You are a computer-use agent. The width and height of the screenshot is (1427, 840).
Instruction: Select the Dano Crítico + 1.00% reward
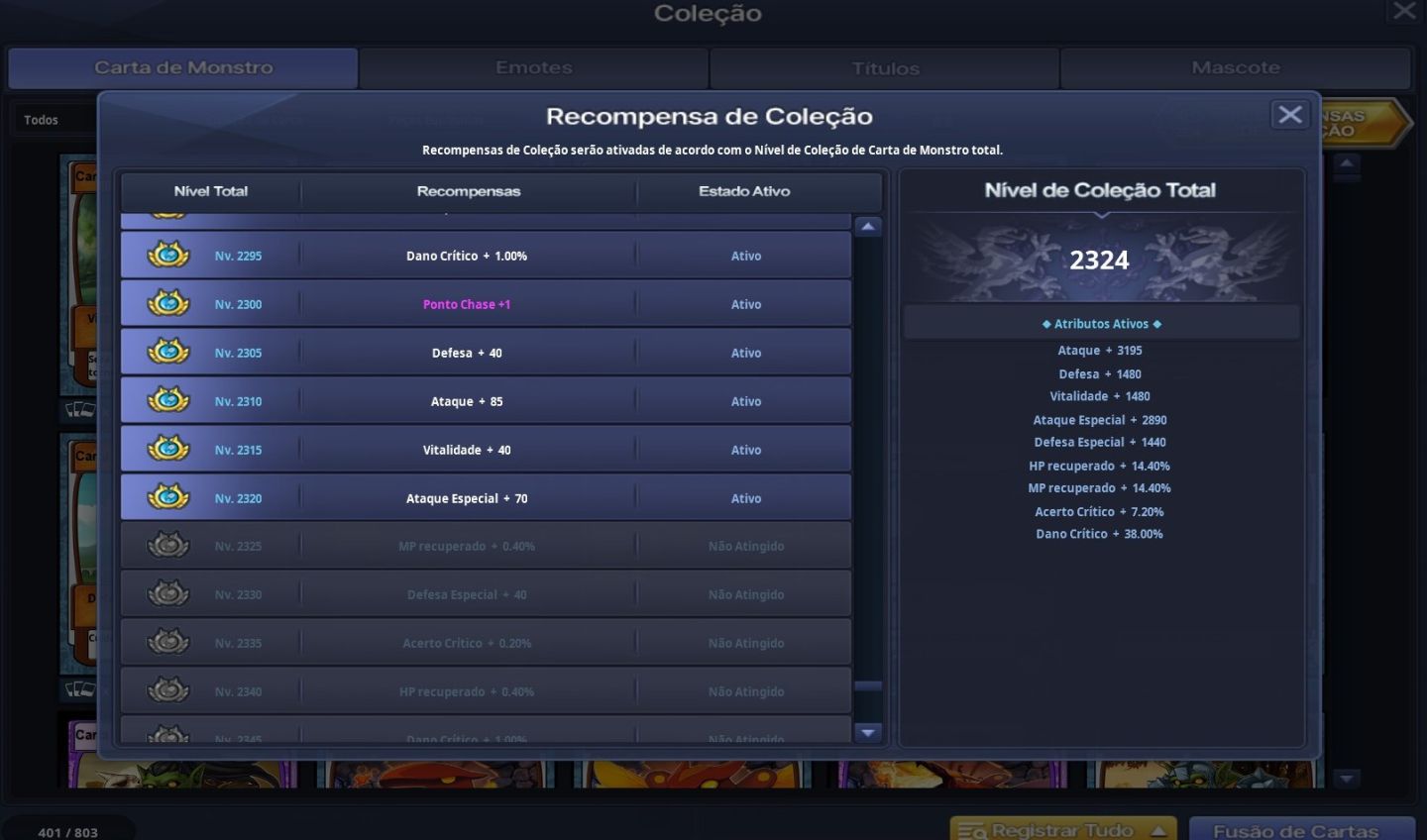coord(467,256)
